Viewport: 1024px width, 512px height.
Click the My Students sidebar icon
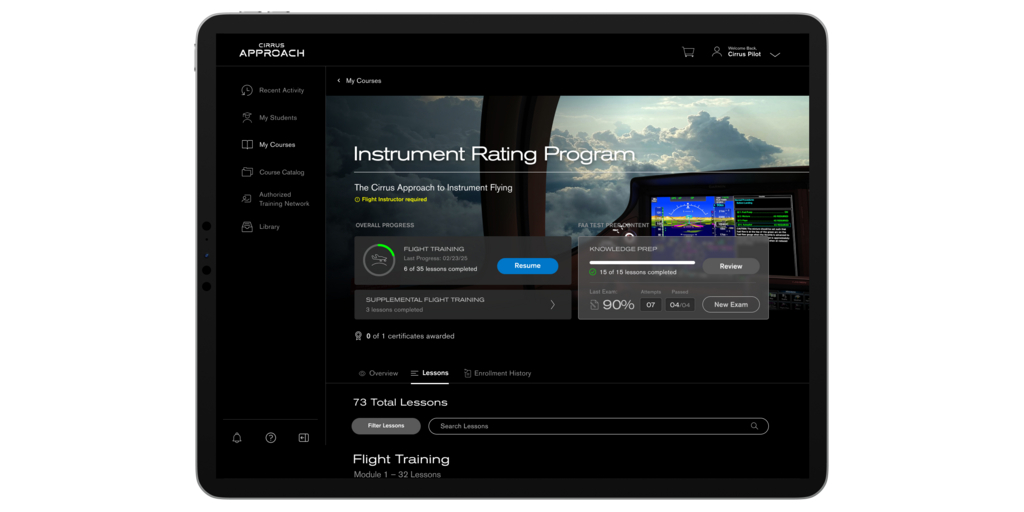247,117
